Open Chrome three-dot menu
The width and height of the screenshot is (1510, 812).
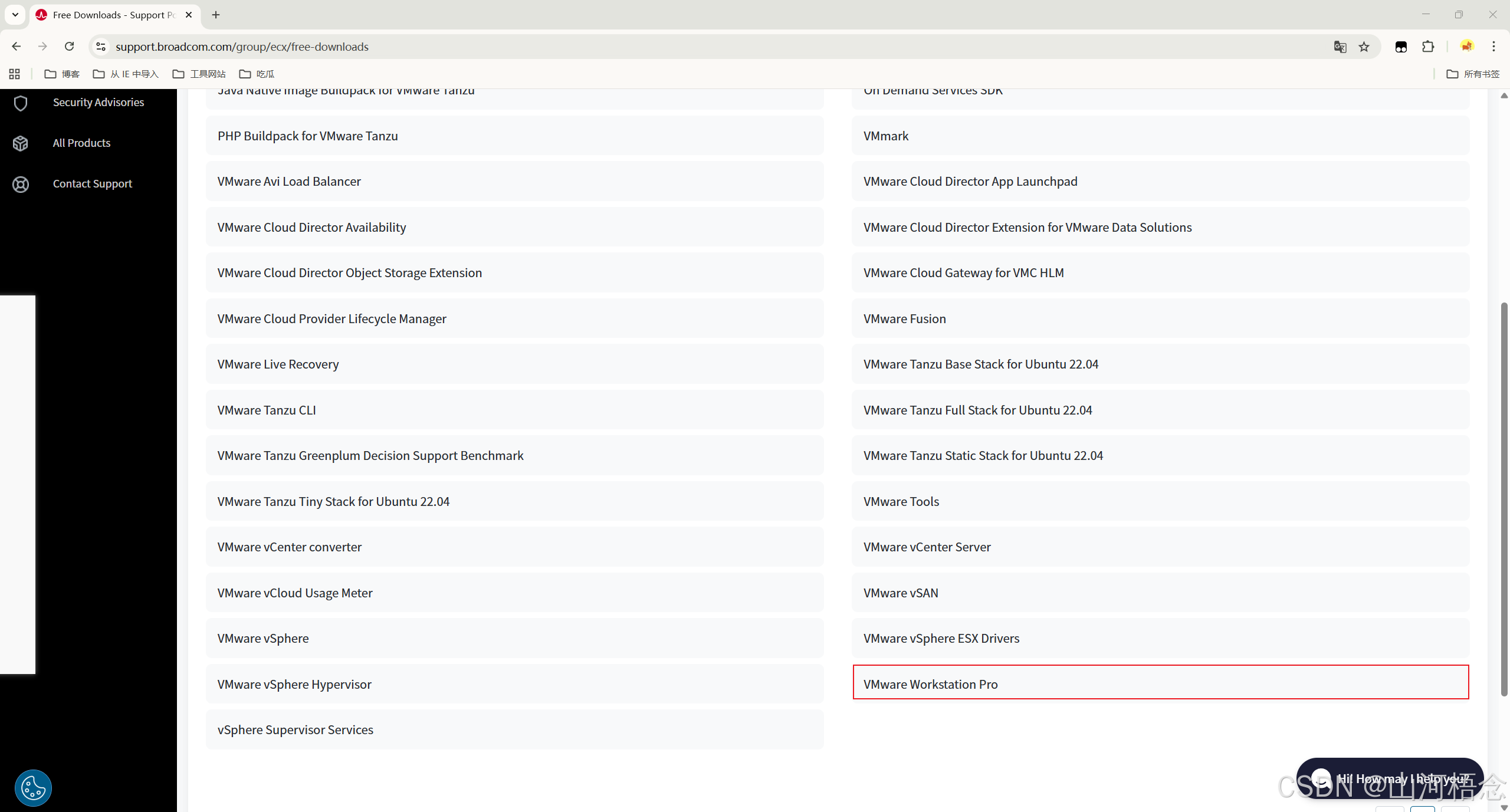click(x=1493, y=47)
